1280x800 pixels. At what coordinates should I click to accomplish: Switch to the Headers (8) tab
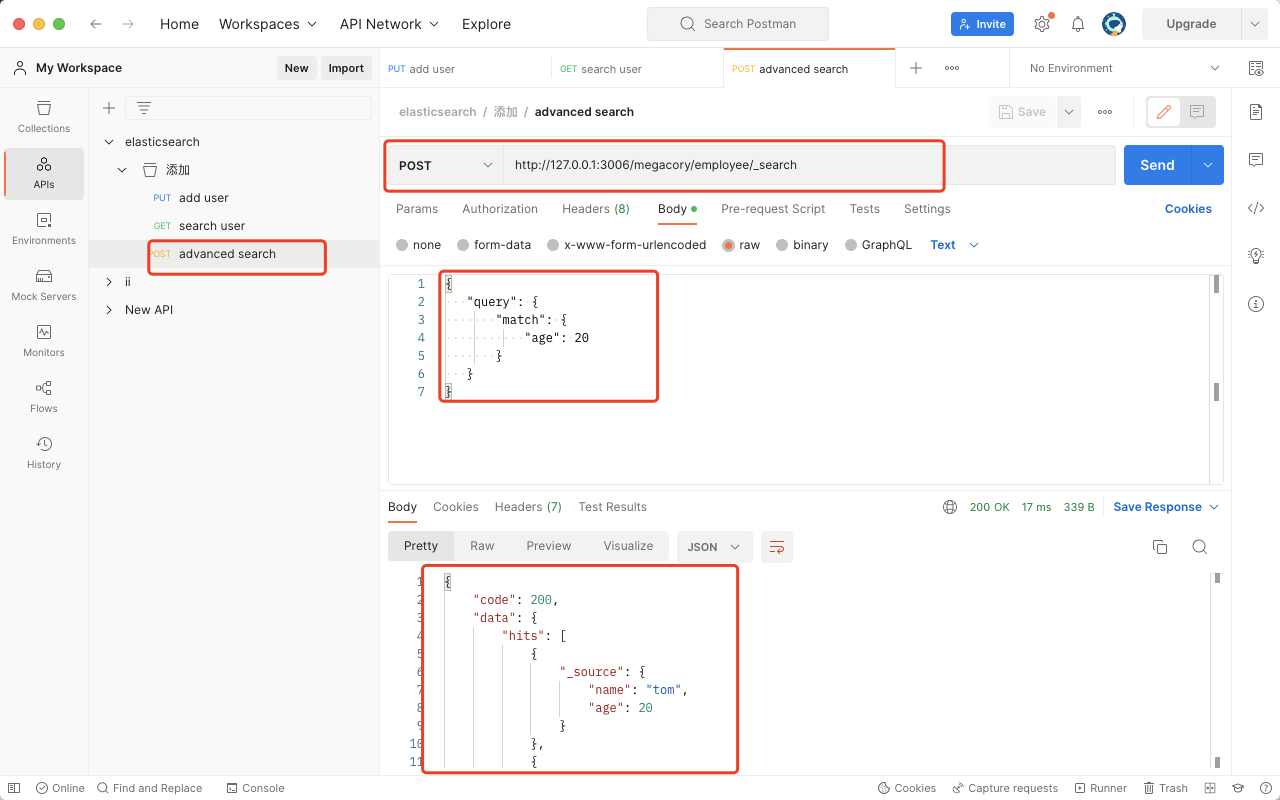click(595, 209)
